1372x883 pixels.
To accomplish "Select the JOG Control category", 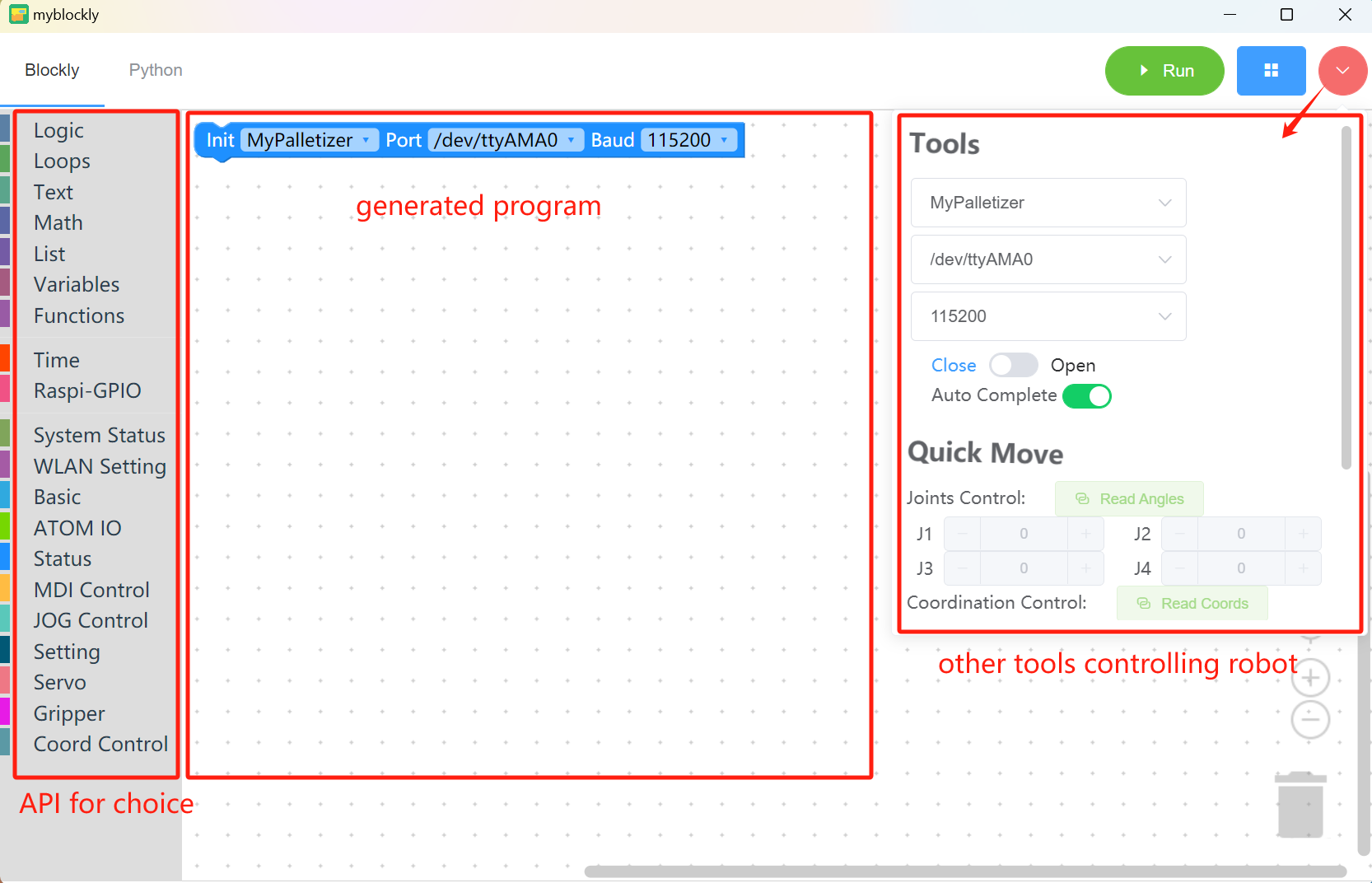I will point(91,620).
